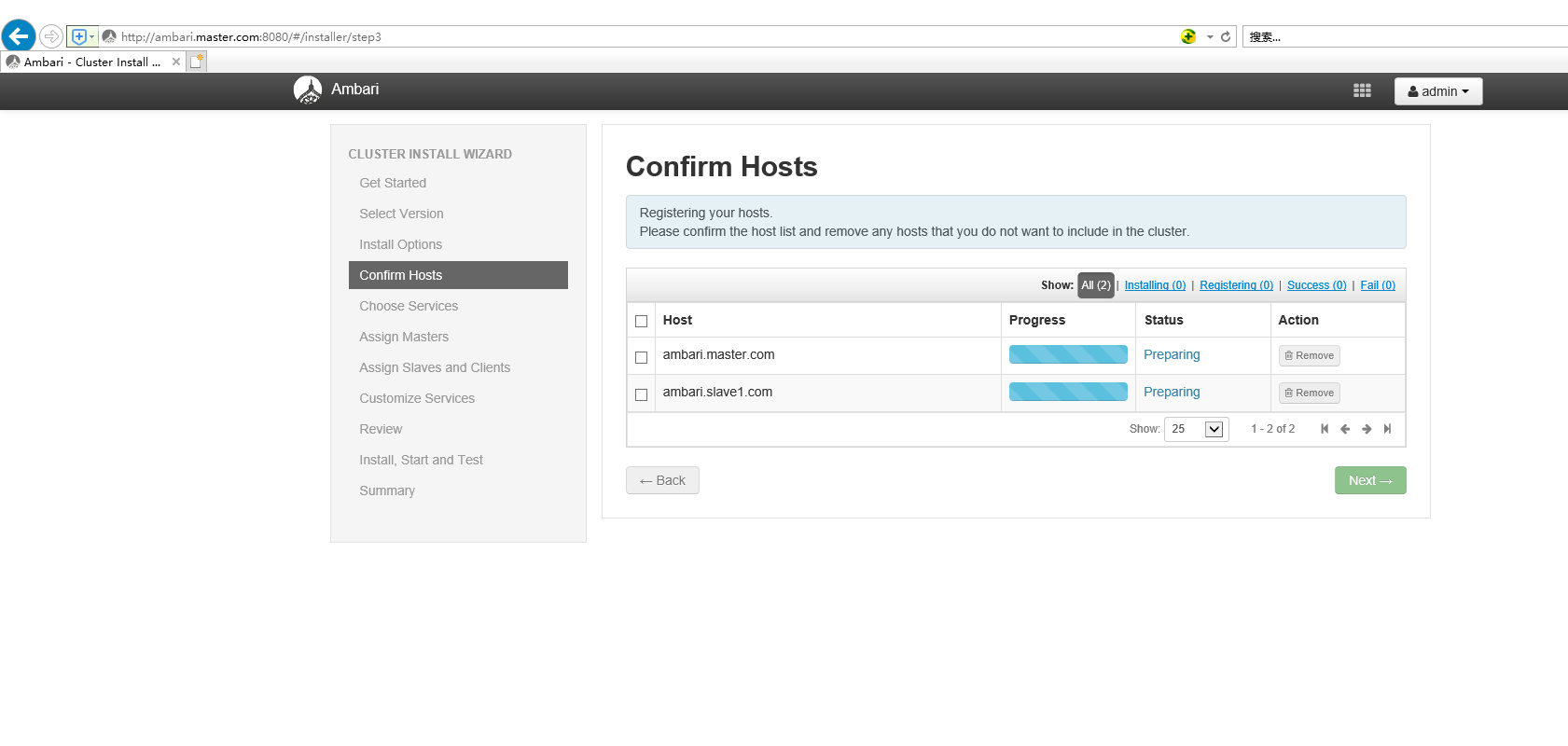Remove host ambari.slave1.com

1309,393
